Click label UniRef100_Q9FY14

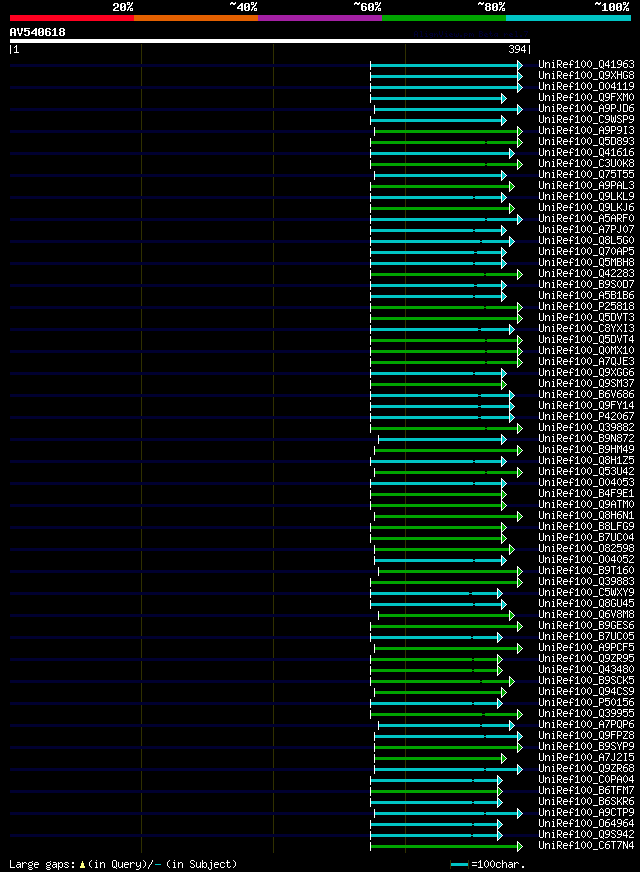click(x=586, y=406)
